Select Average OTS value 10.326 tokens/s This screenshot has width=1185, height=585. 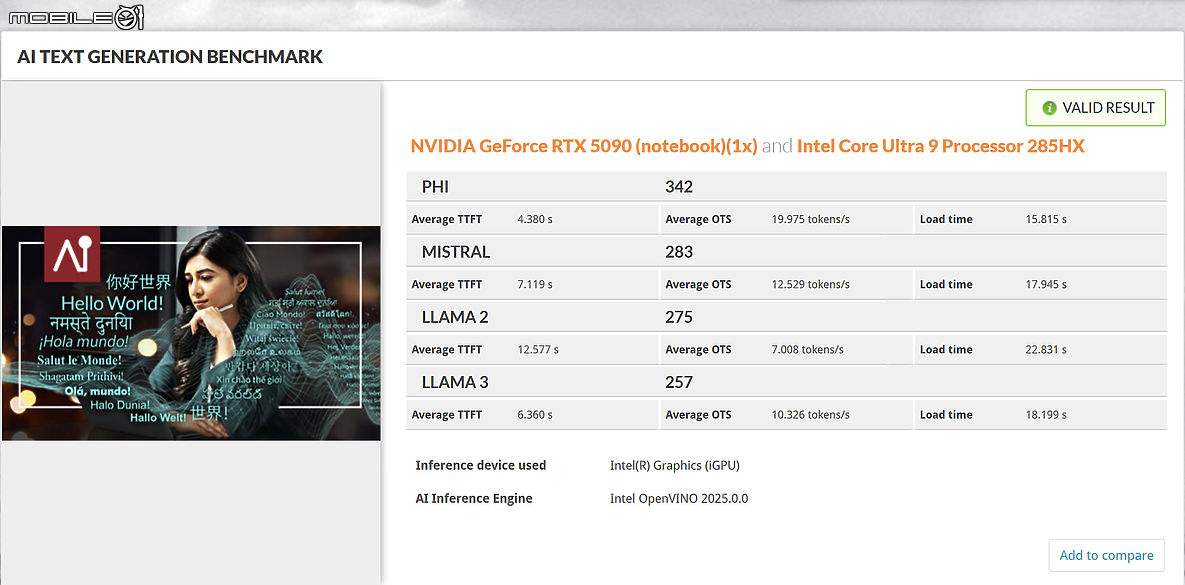pyautogui.click(x=809, y=415)
